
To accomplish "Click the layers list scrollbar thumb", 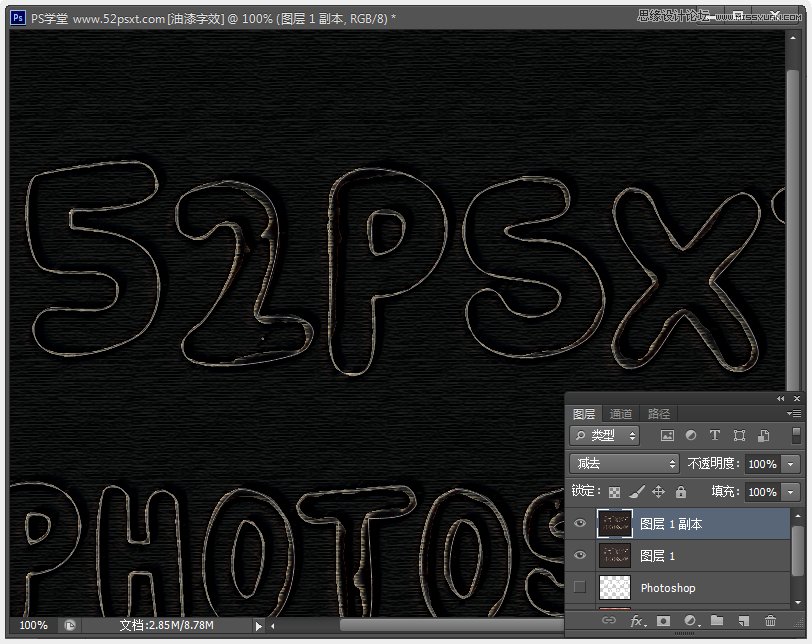I will tap(798, 550).
